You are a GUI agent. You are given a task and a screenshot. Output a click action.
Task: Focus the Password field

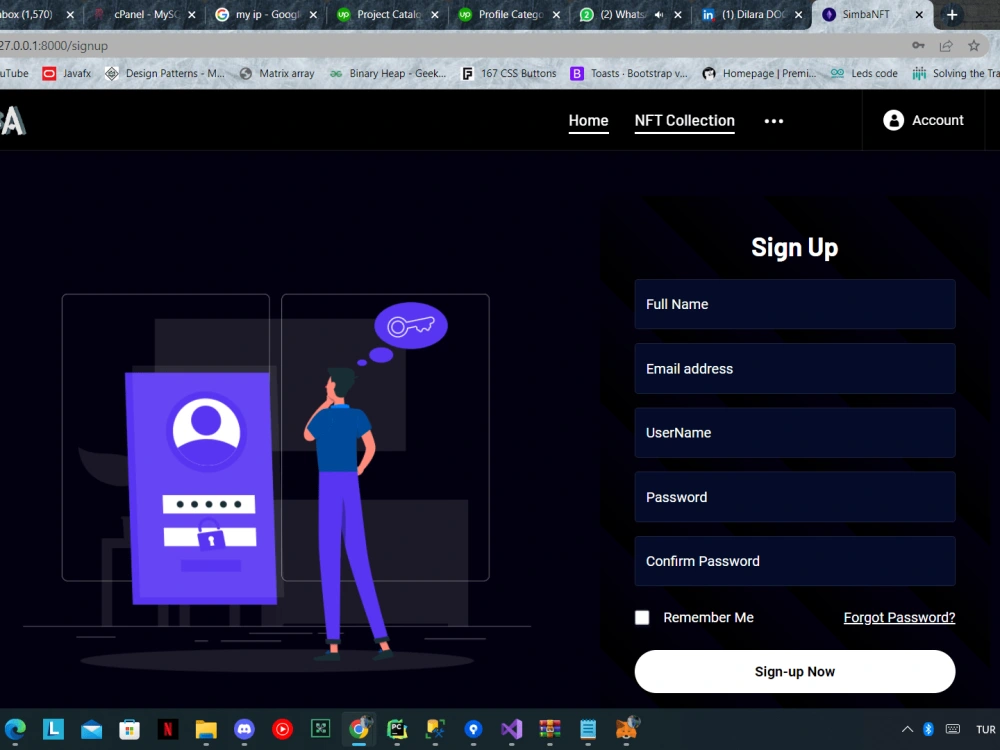click(795, 497)
